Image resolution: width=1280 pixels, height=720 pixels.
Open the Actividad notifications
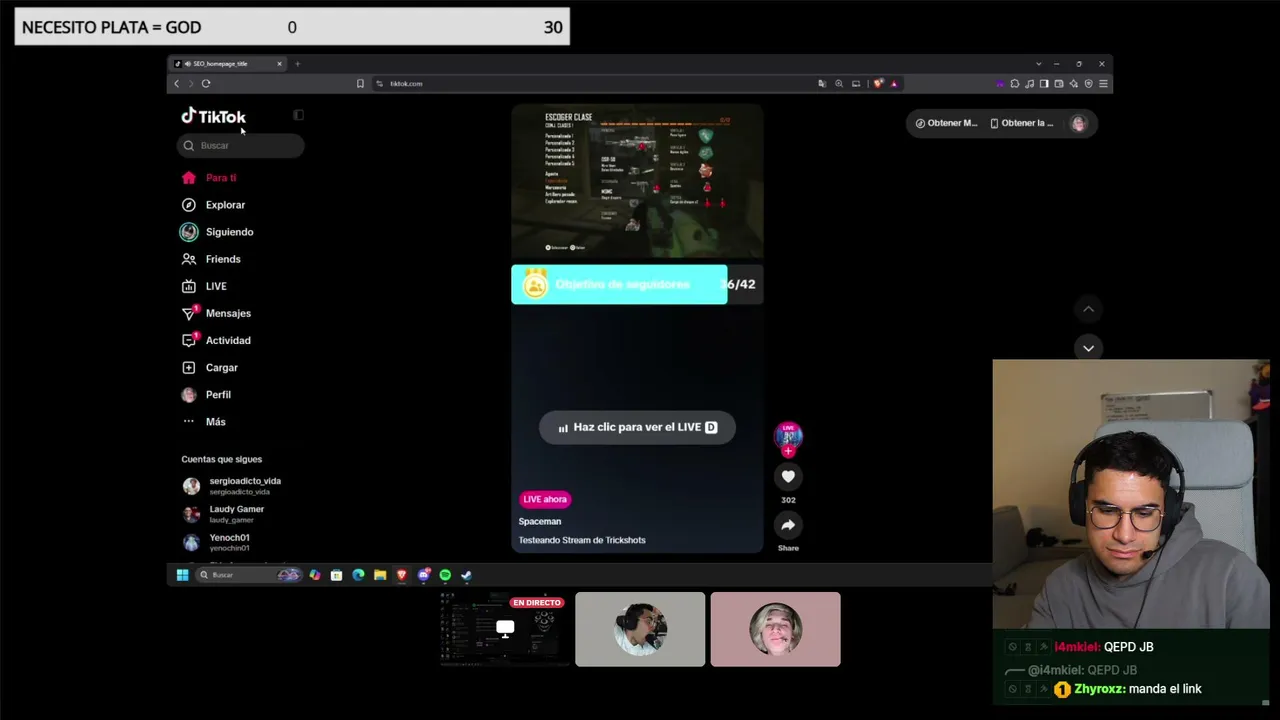point(216,340)
